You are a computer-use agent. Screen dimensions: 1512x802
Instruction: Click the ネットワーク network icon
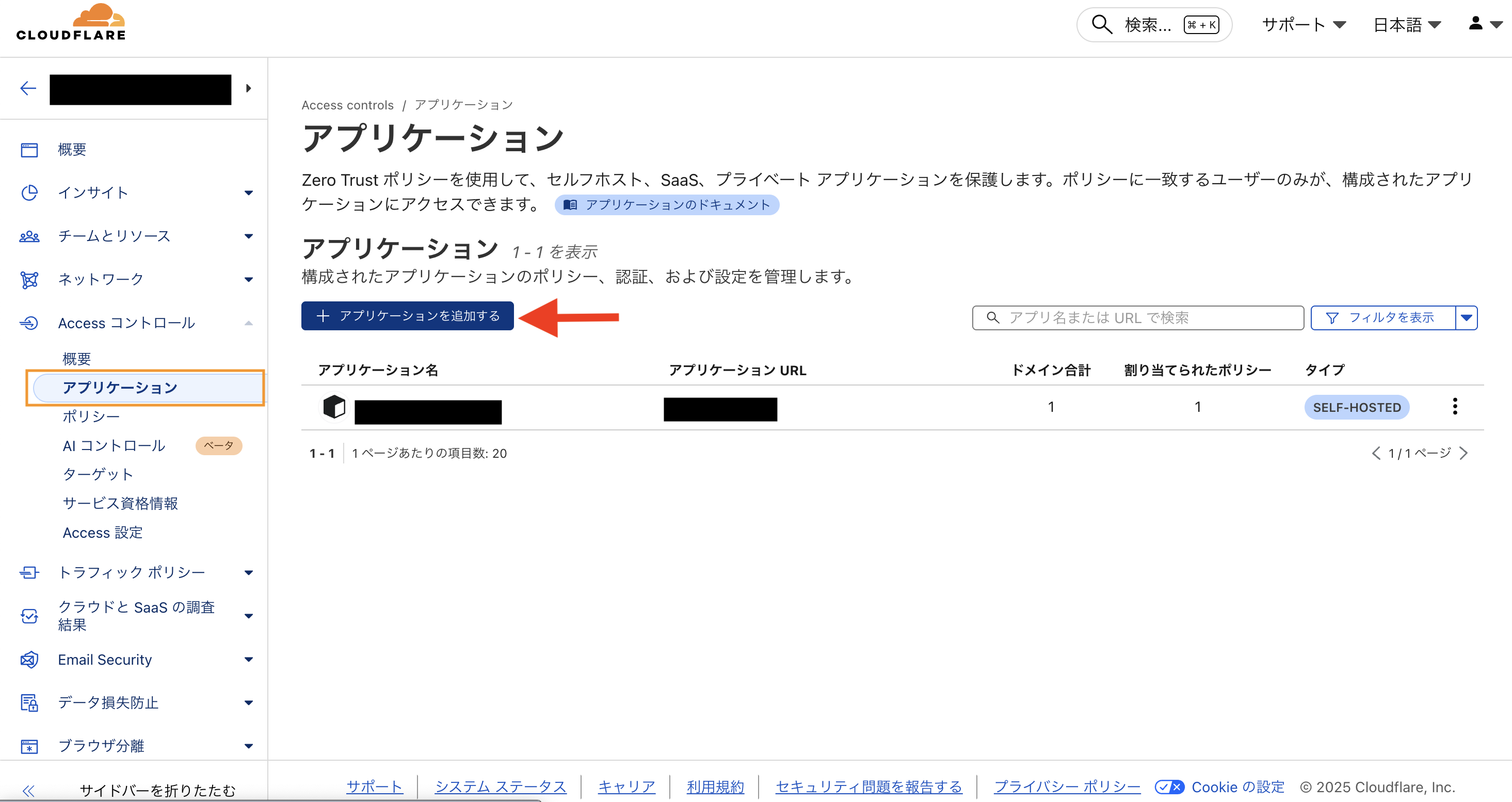point(29,280)
